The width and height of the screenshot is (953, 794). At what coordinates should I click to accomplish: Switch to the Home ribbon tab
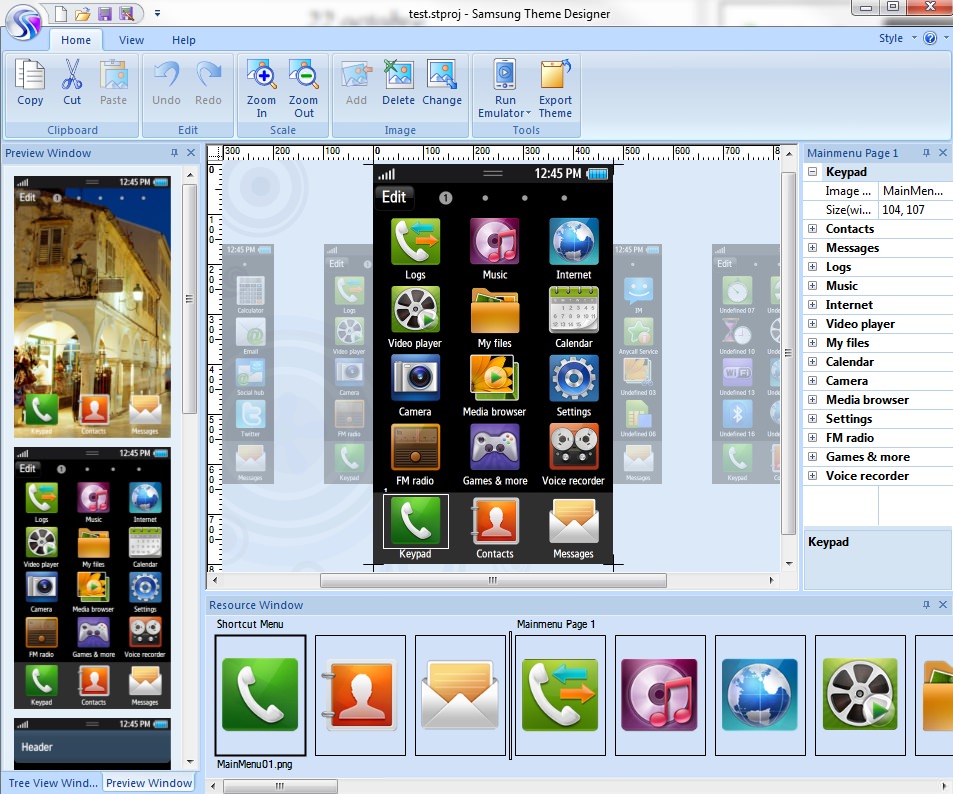point(76,40)
